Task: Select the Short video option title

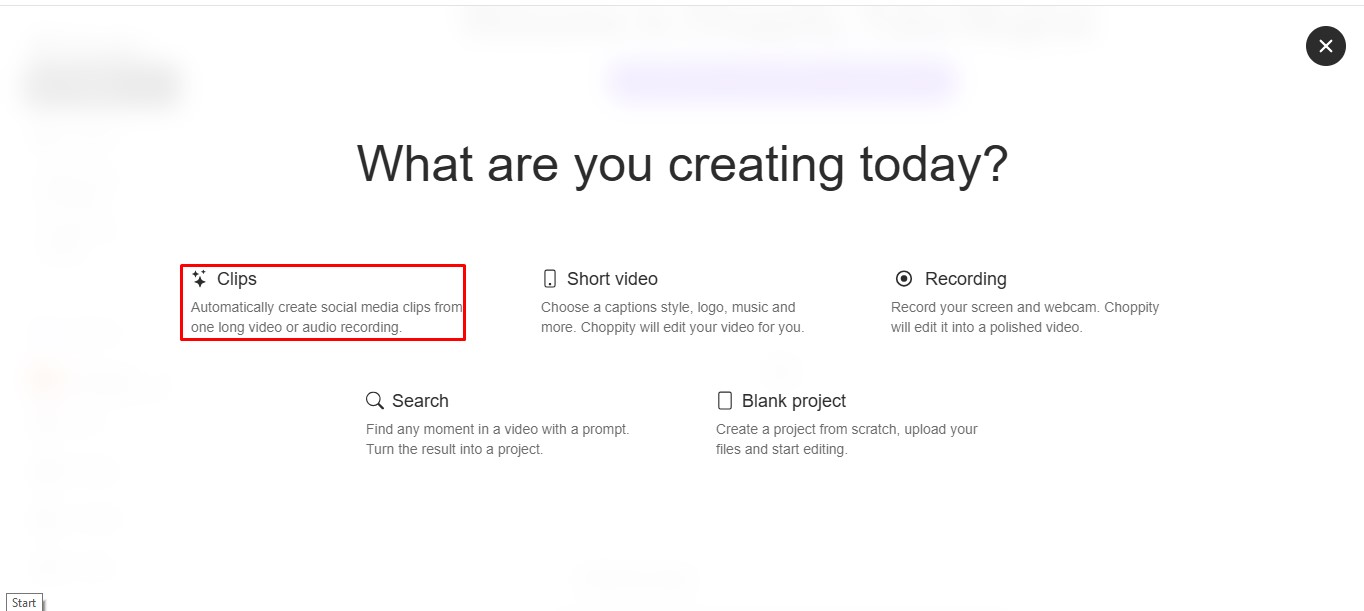Action: tap(612, 279)
